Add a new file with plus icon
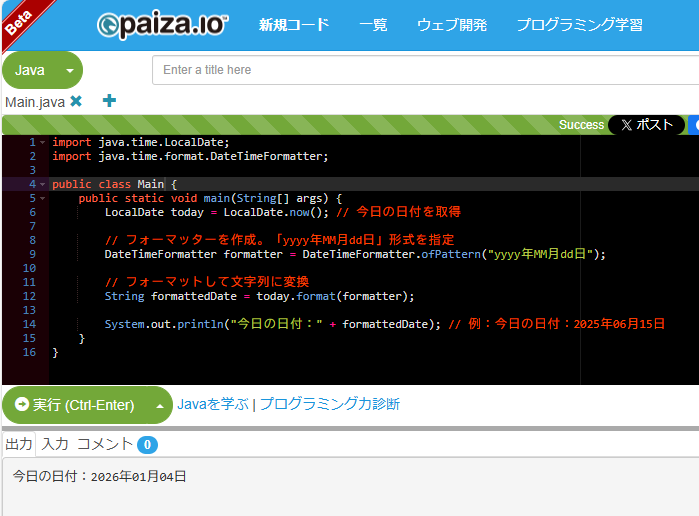The width and height of the screenshot is (699, 516). [109, 101]
